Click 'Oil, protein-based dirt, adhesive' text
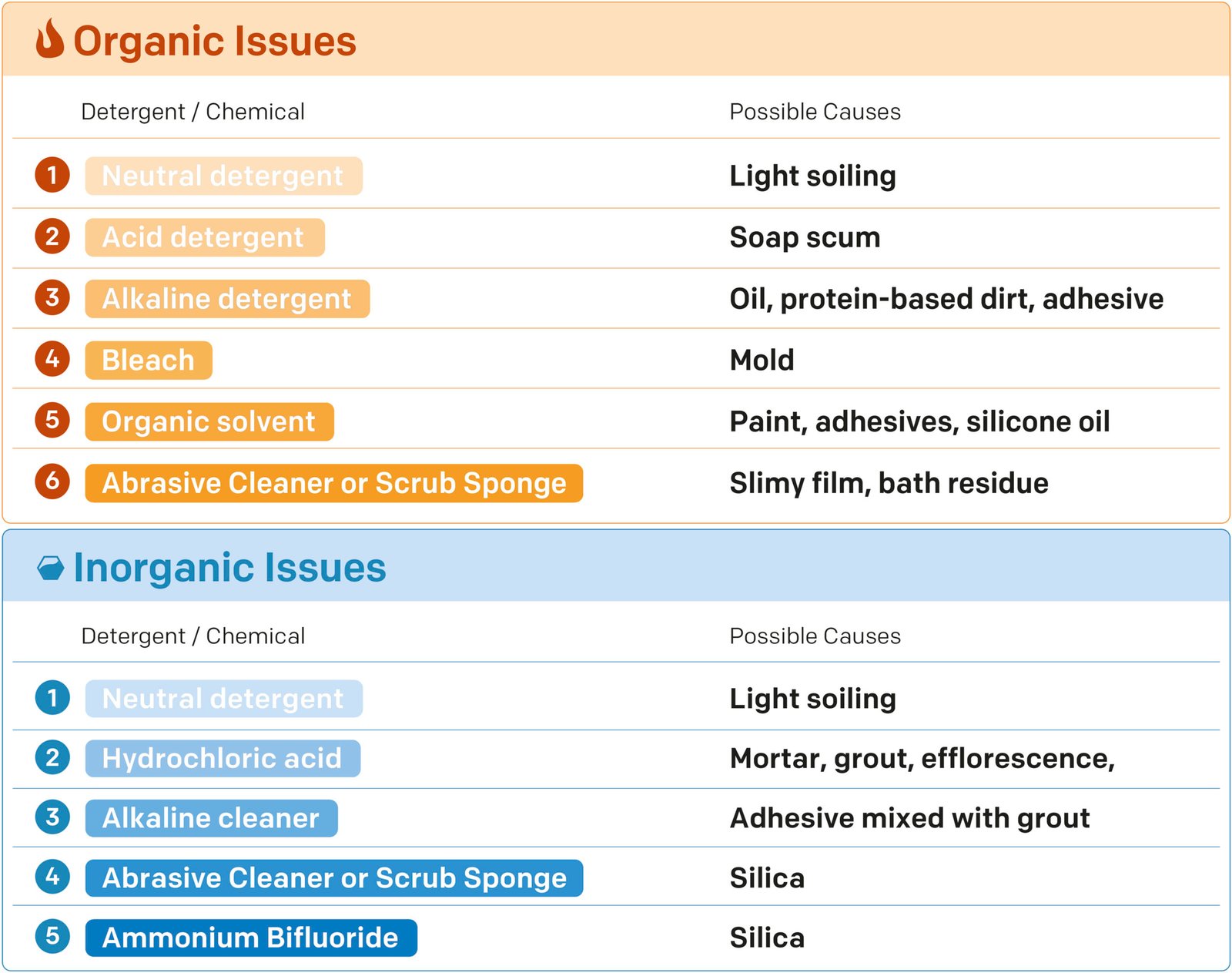This screenshot has height=973, width=1232. [x=946, y=299]
